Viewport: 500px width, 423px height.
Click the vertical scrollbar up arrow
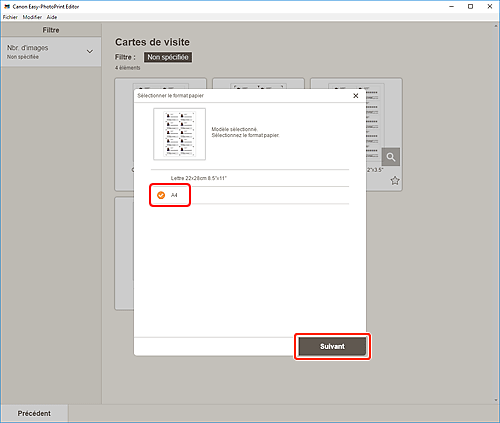click(497, 26)
